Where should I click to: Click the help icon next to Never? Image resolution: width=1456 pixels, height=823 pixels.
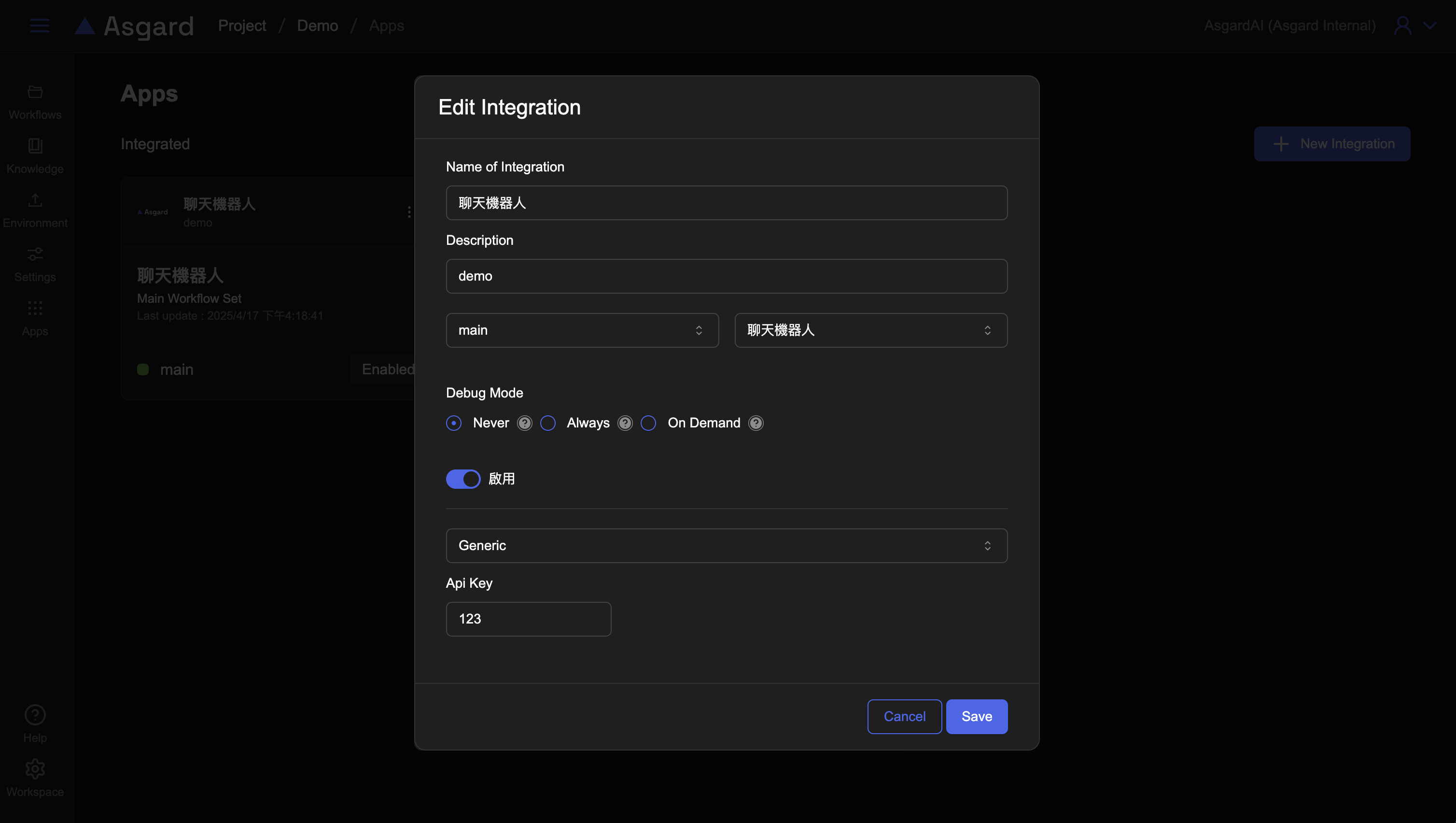[525, 423]
